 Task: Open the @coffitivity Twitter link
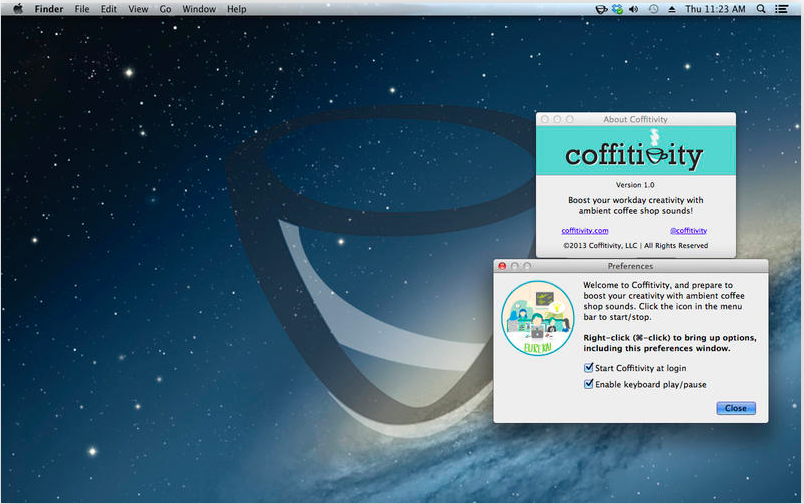click(688, 231)
